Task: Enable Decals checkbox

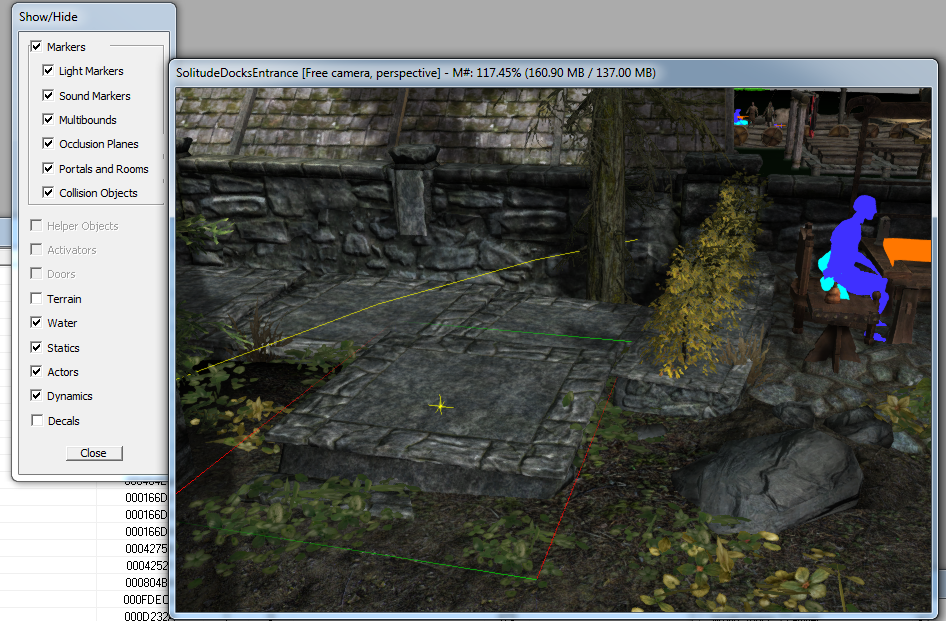Action: (x=36, y=421)
